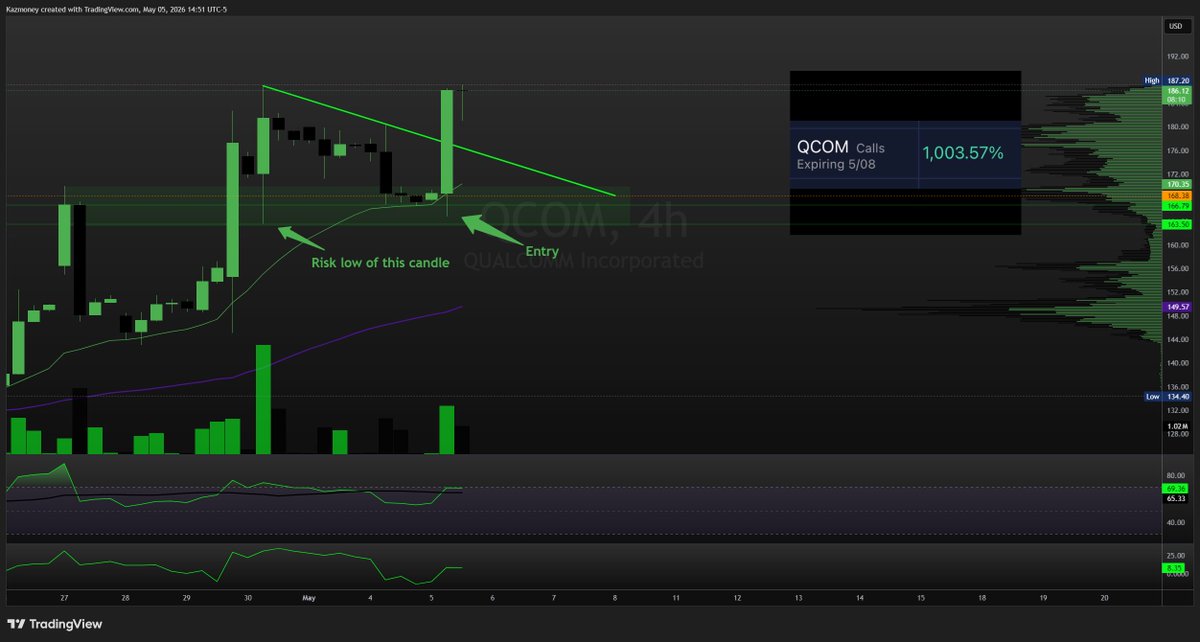Click the Low 134.40 price label
Screen dimensions: 1200x642
pos(1167,396)
